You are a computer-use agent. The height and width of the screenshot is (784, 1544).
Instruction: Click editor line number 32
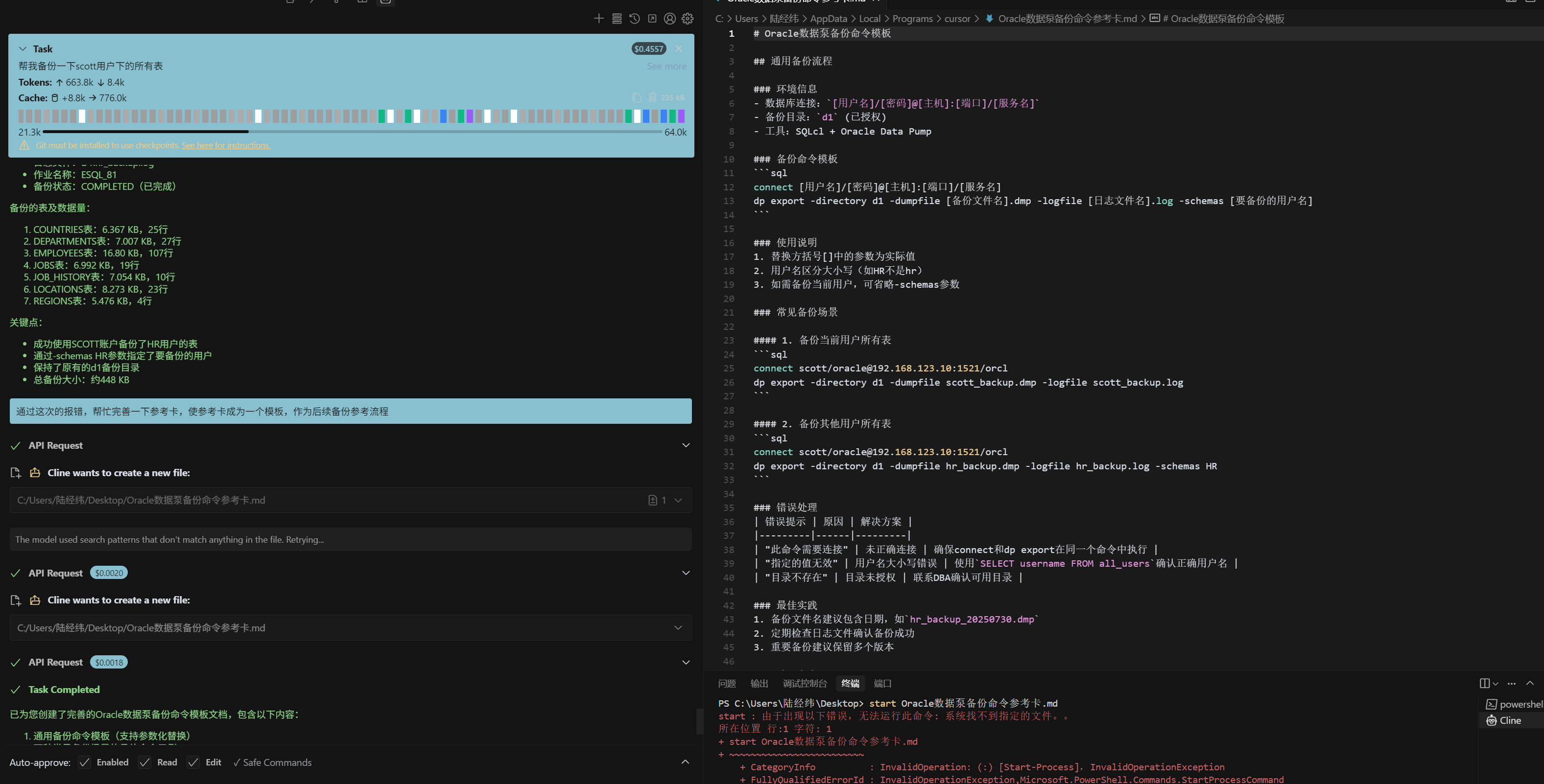pos(728,466)
